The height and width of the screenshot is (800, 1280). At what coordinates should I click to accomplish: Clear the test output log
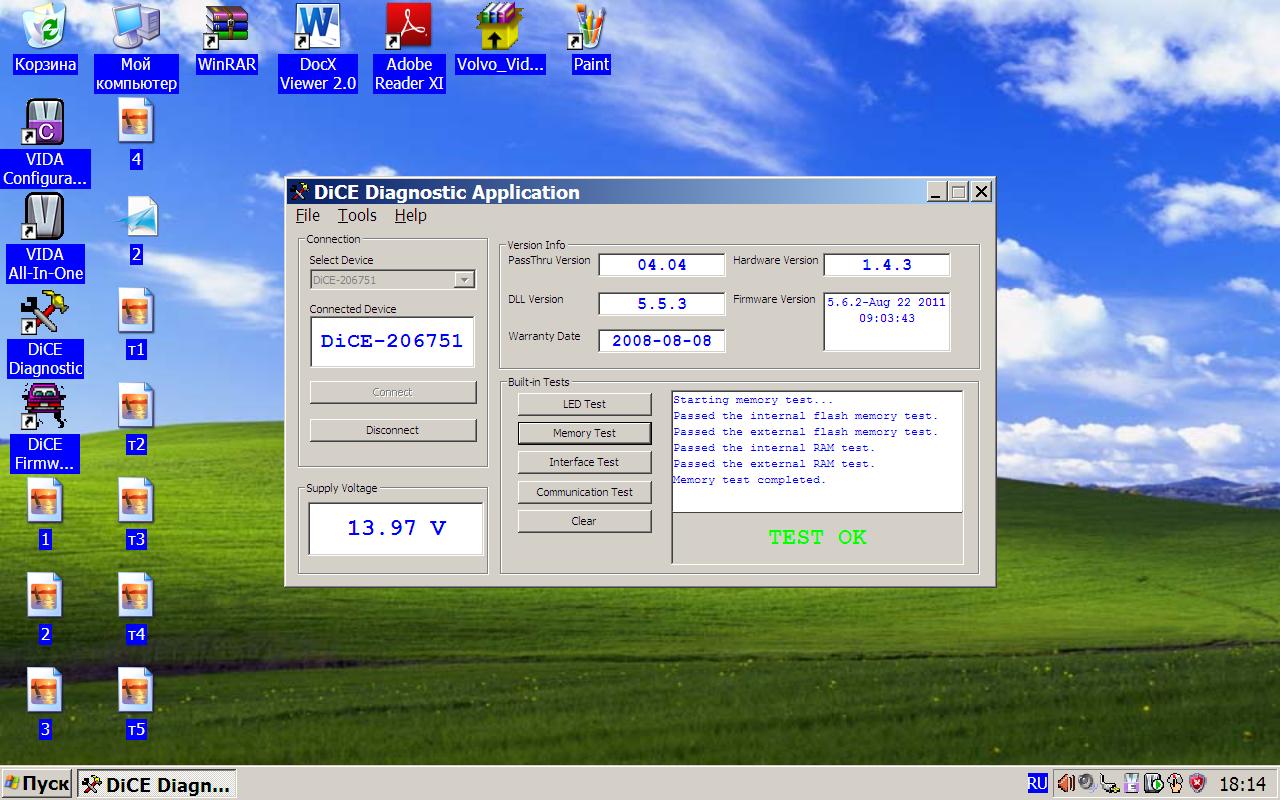click(585, 521)
